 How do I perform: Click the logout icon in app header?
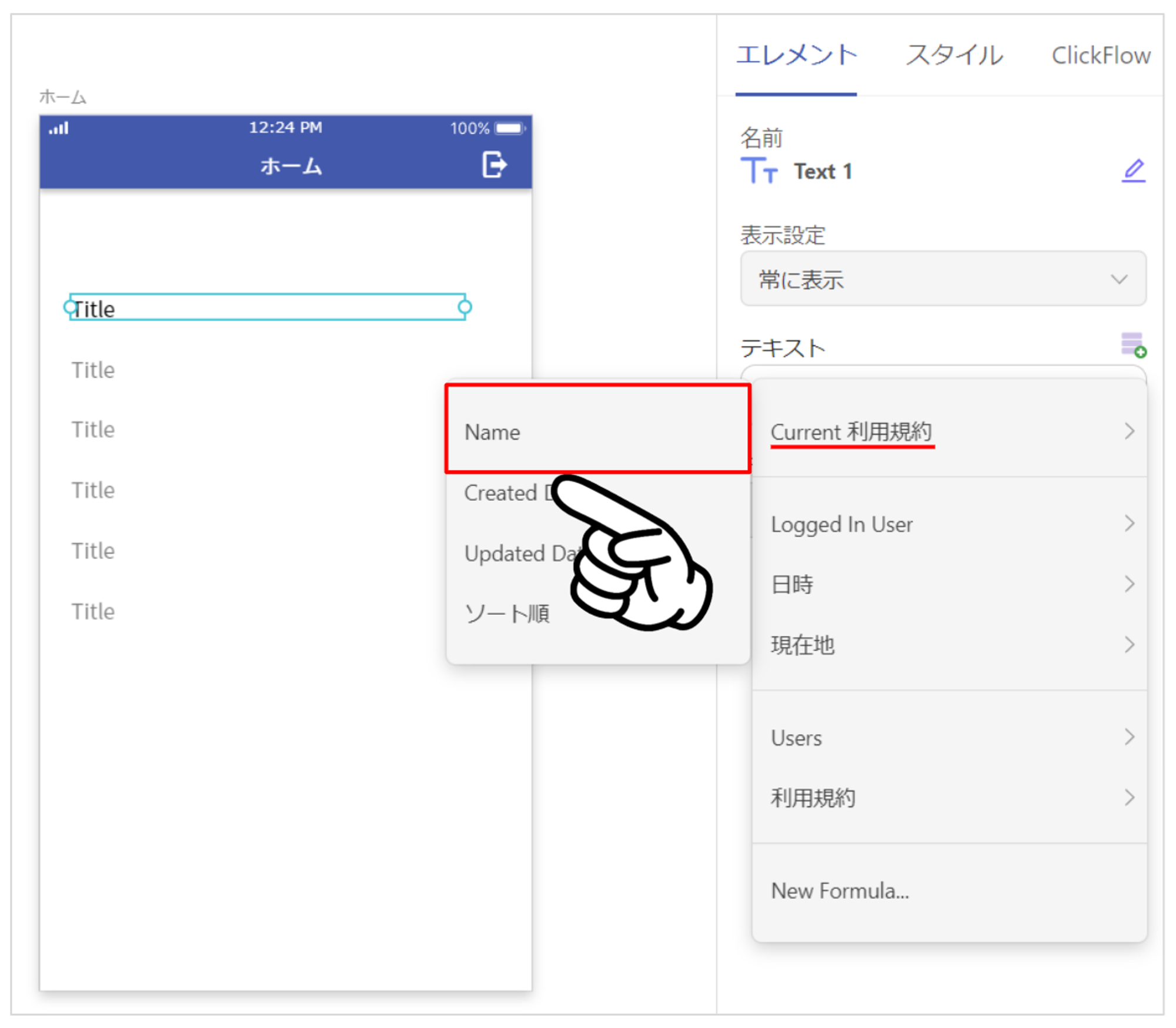[x=494, y=165]
